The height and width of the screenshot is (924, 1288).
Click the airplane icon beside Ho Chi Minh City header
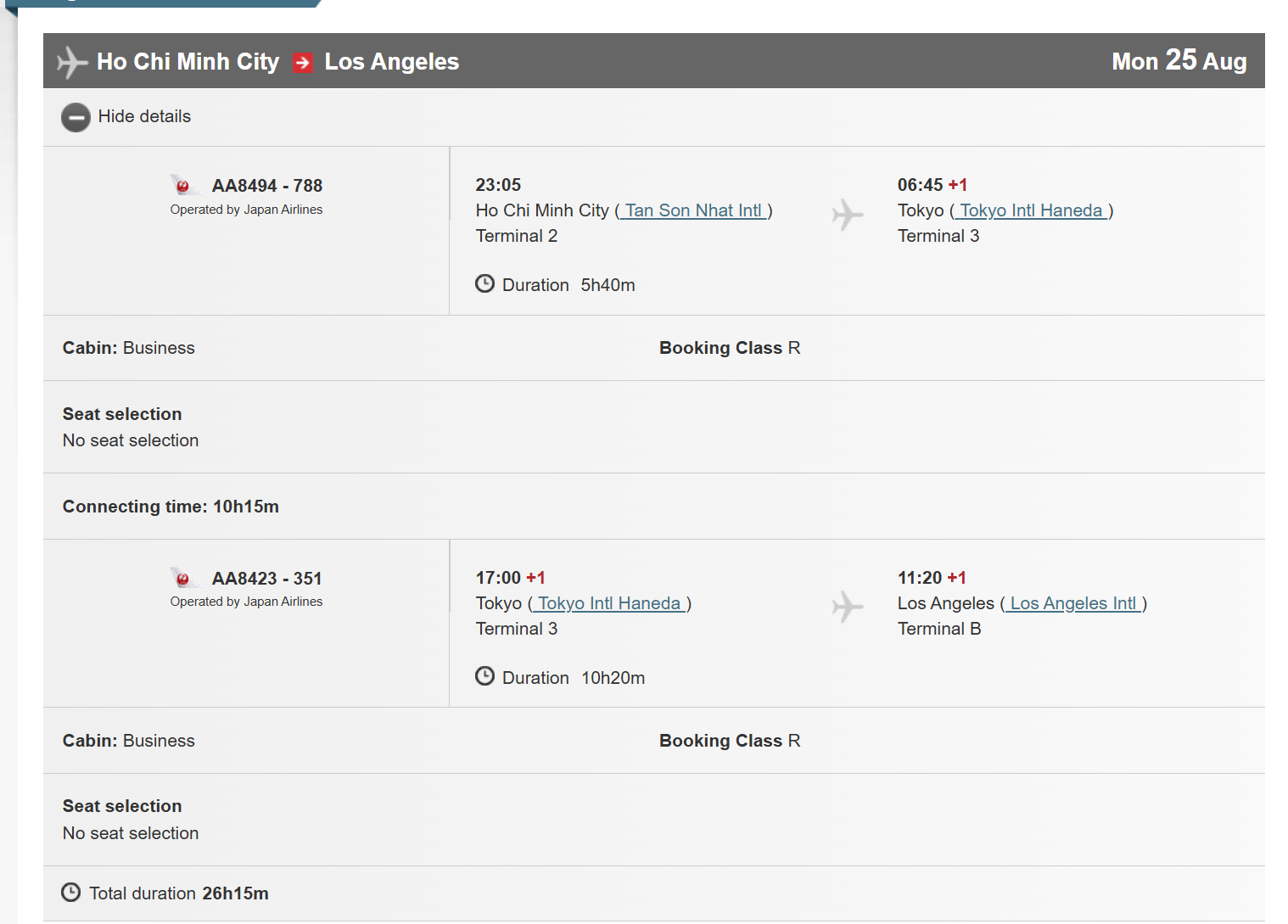click(72, 62)
